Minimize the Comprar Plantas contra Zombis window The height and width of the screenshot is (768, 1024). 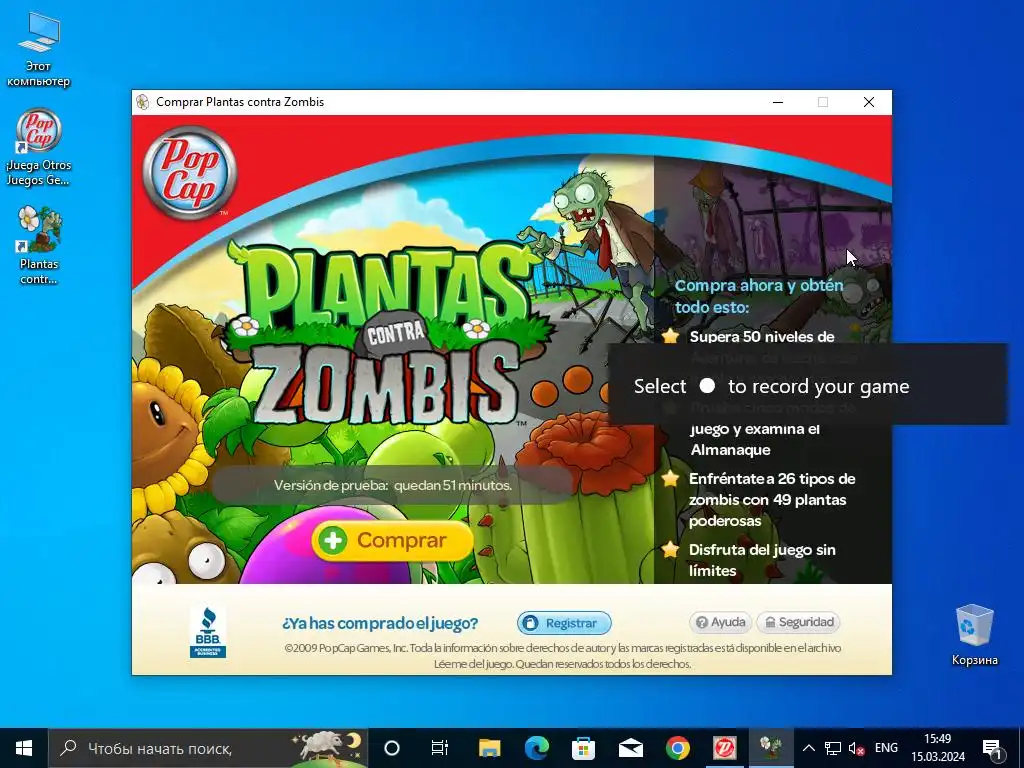778,102
